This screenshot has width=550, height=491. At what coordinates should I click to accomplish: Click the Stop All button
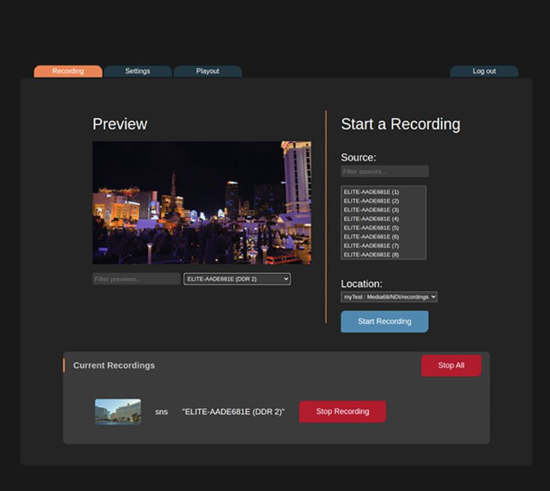pyautogui.click(x=451, y=365)
